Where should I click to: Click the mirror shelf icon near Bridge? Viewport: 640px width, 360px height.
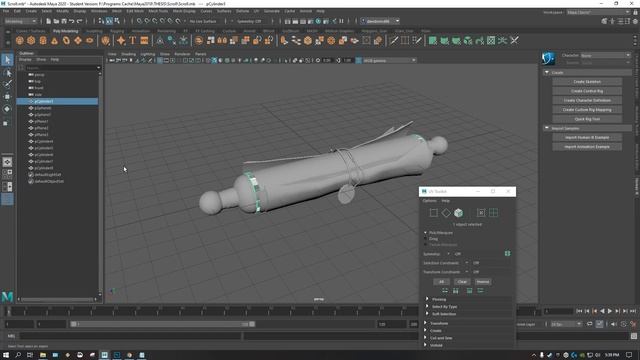coord(222,40)
